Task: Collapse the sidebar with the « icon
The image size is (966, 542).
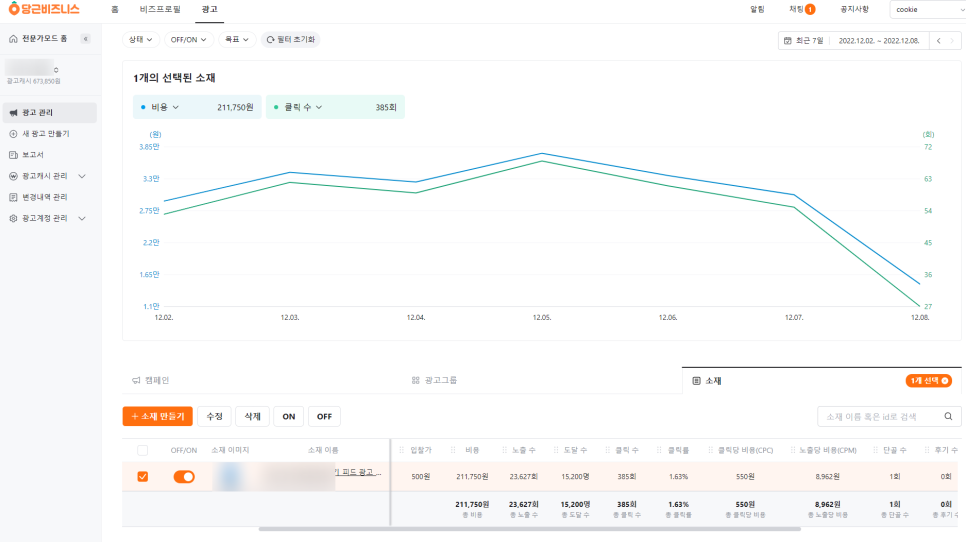Action: [x=86, y=39]
